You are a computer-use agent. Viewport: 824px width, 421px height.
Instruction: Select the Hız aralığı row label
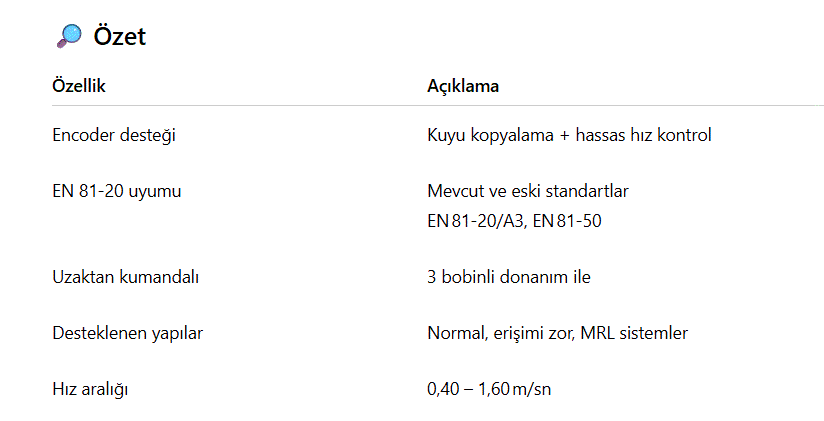90,389
